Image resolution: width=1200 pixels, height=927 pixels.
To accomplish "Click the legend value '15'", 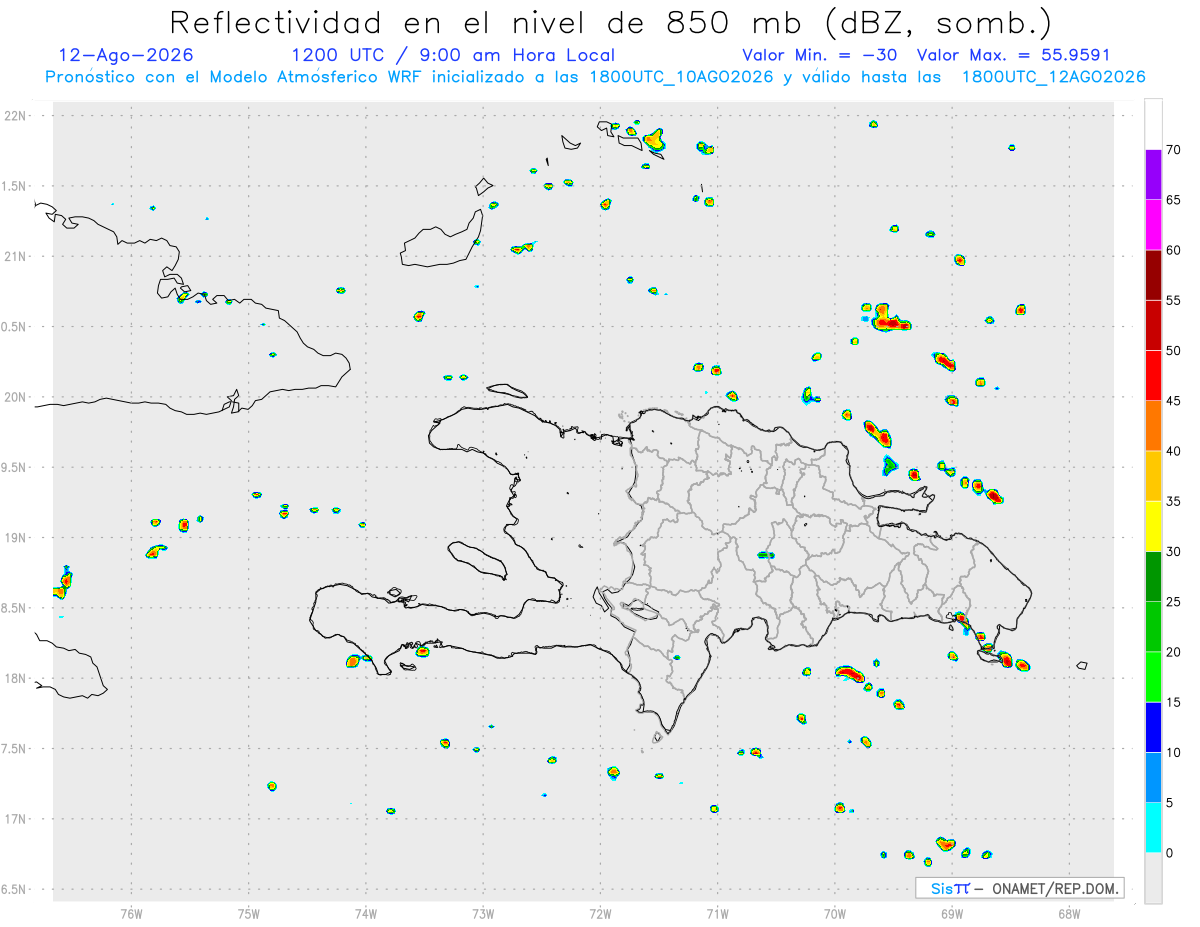I will 1174,702.
